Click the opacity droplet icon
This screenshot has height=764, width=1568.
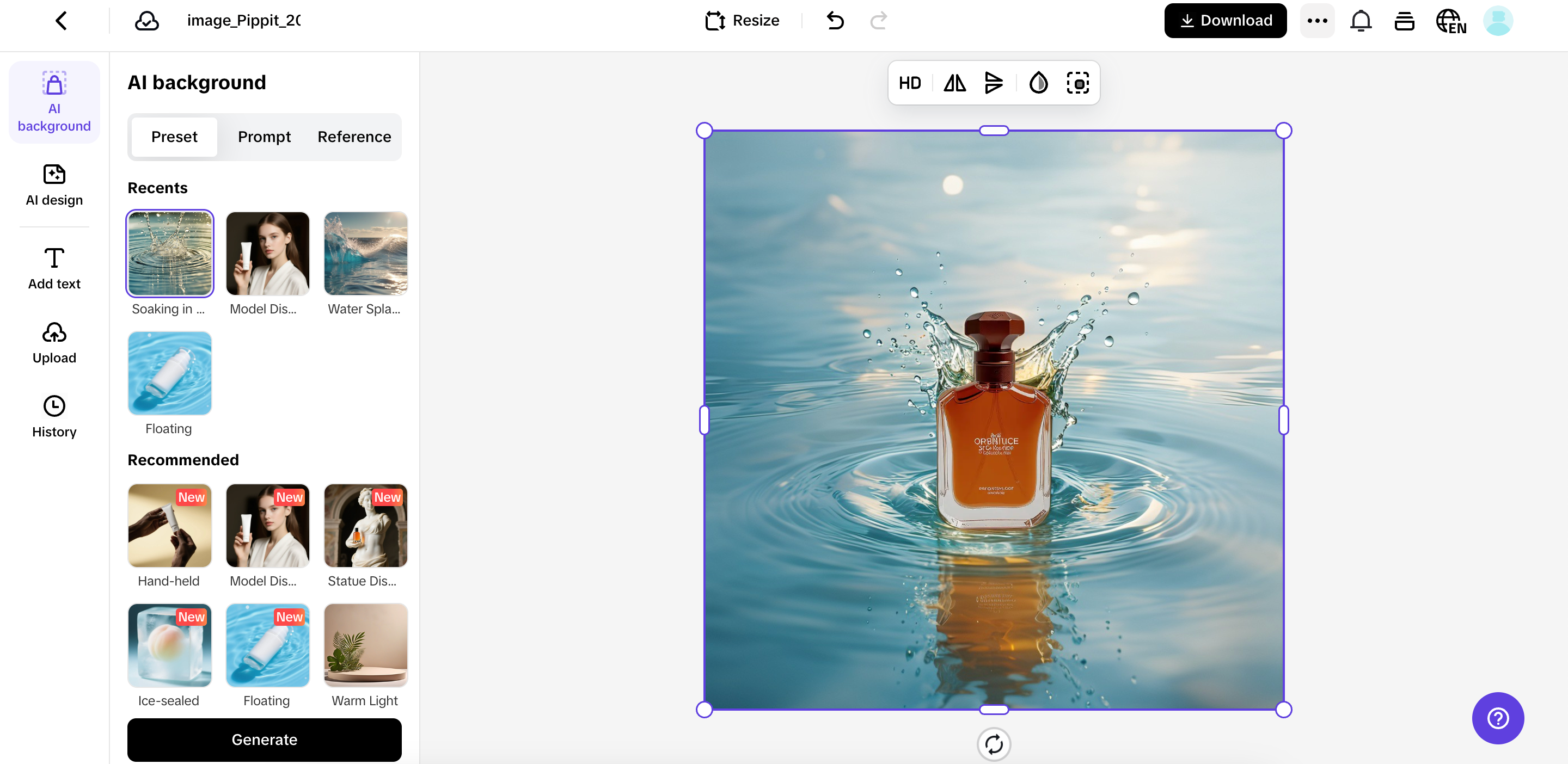click(1038, 83)
